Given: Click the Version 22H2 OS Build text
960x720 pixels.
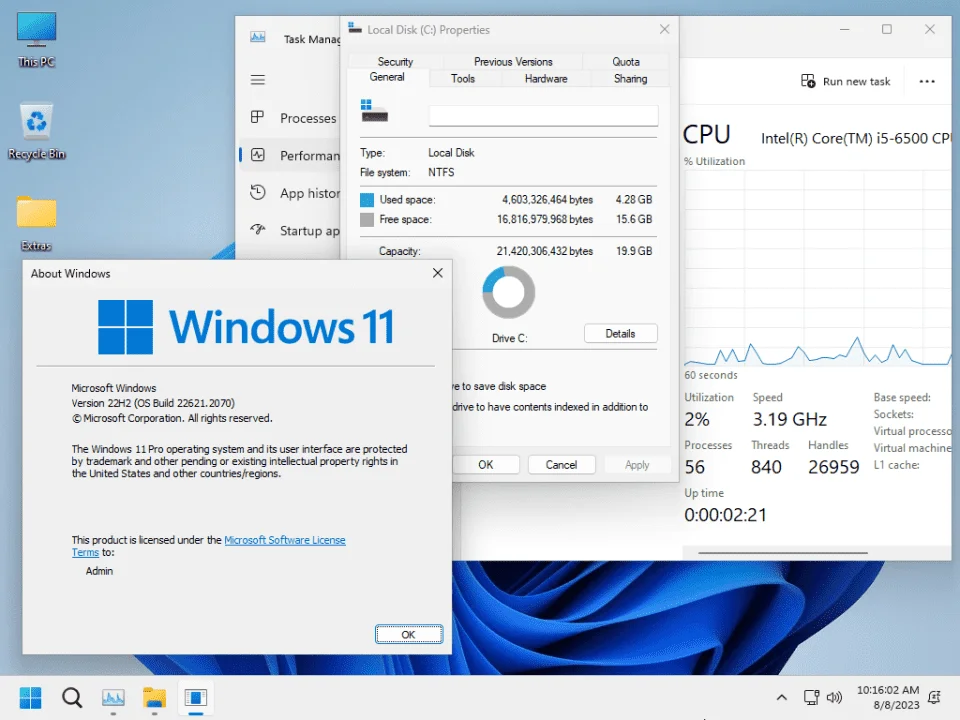Looking at the screenshot, I should (x=153, y=403).
